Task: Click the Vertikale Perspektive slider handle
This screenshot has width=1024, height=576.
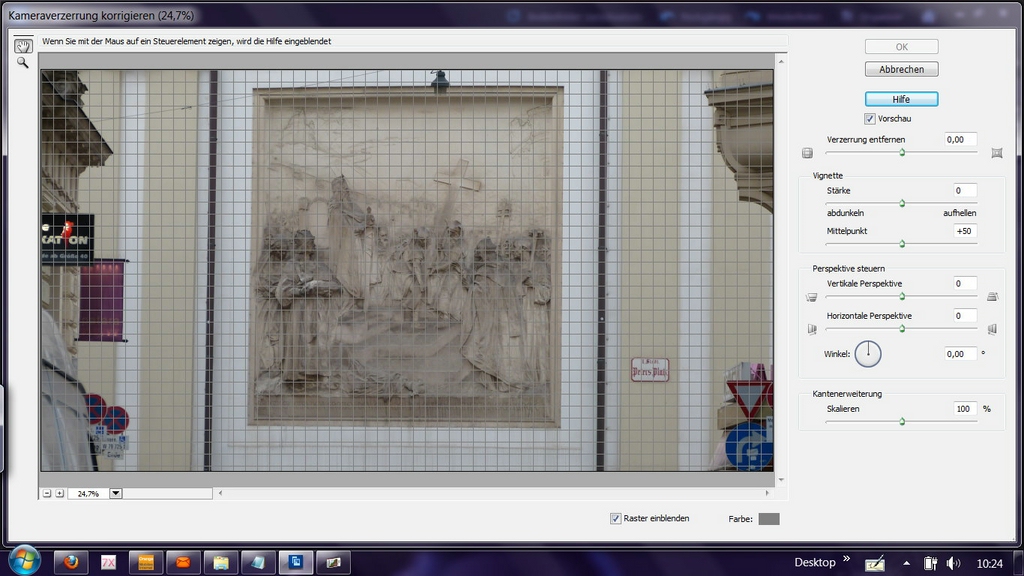Action: [x=902, y=296]
